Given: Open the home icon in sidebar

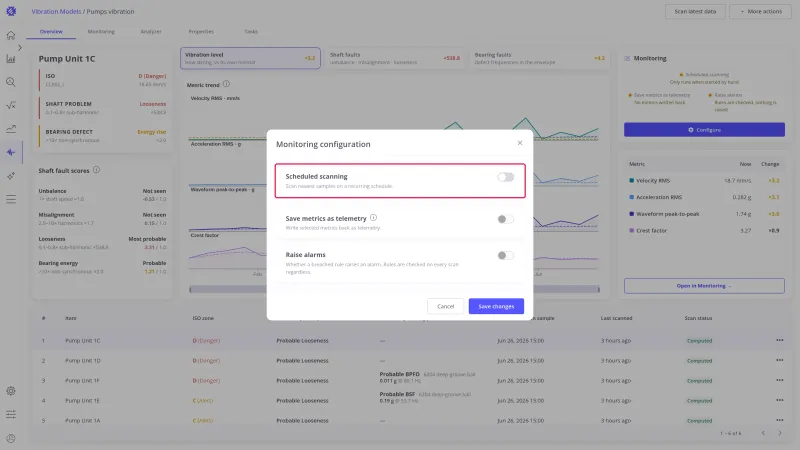Looking at the screenshot, I should [11, 35].
